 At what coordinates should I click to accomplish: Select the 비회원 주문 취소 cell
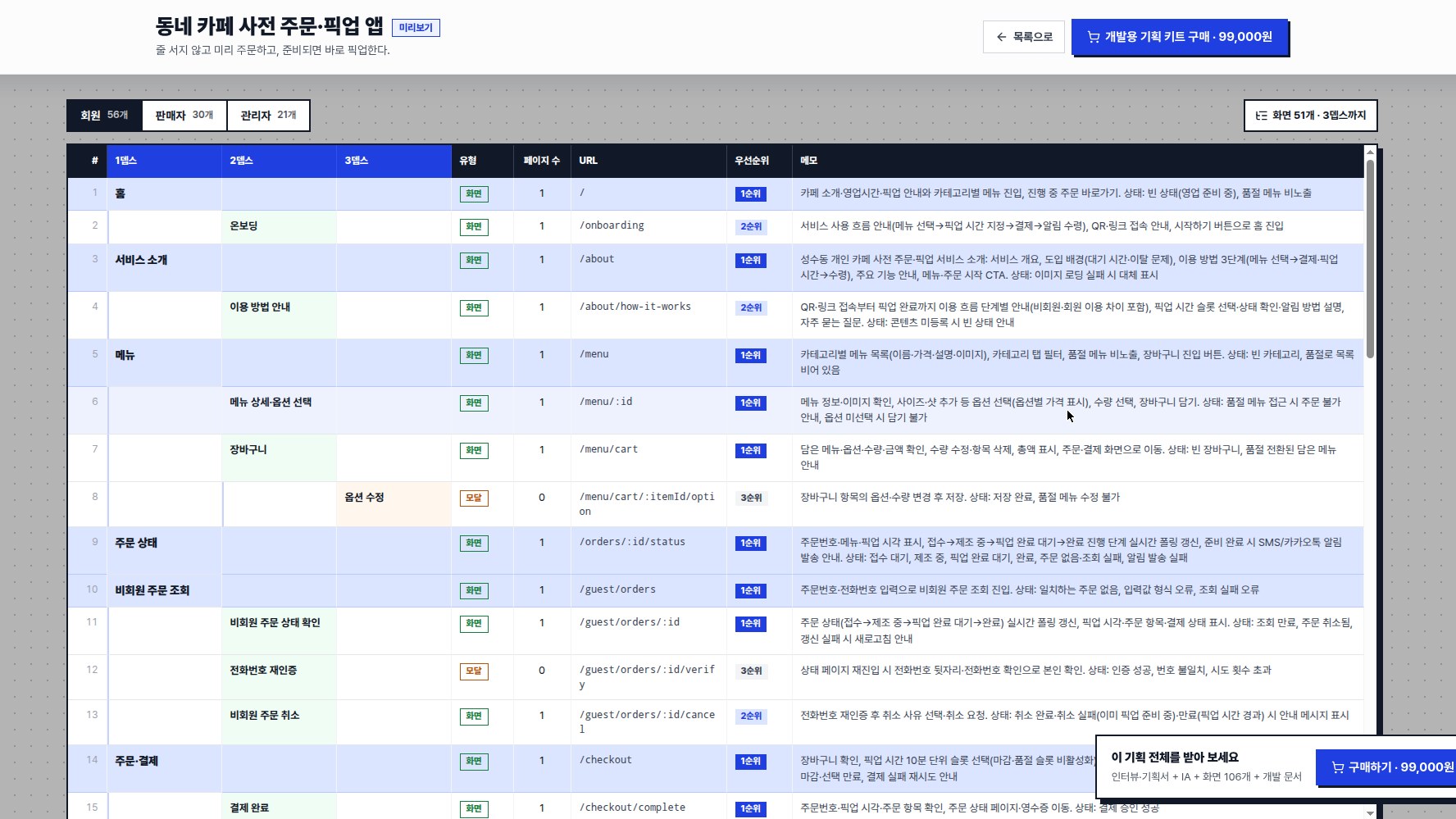click(x=279, y=722)
